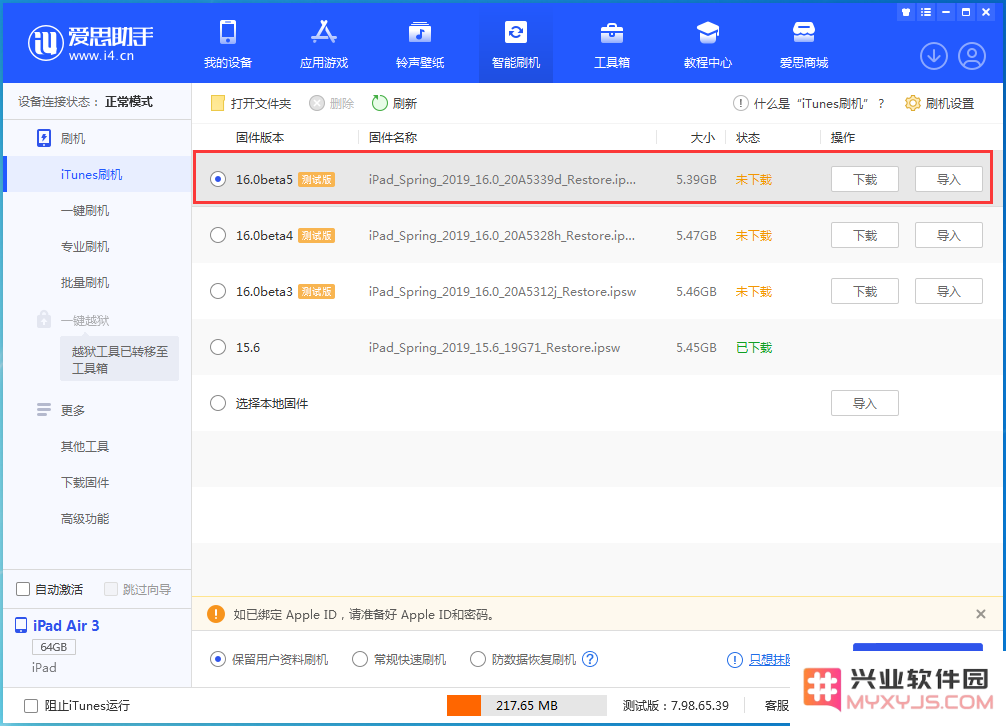Click the orange warning icon in notice bar
This screenshot has height=726, width=1006.
pos(216,614)
